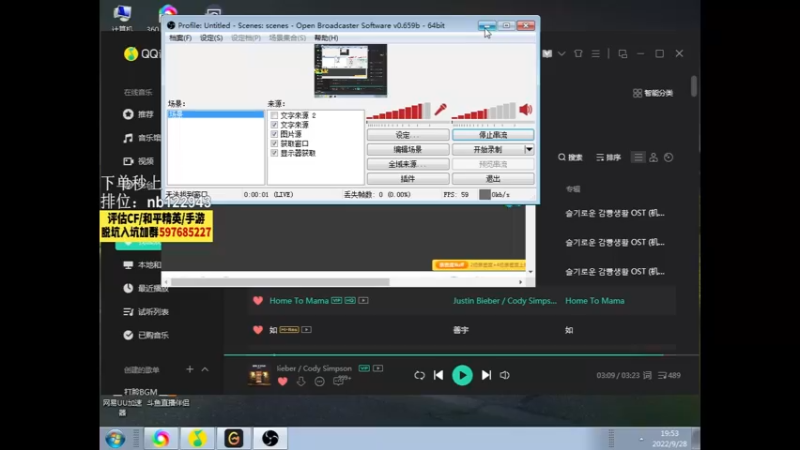
Task: Open 最近播放 in QQ Music sidebar
Action: click(146, 288)
